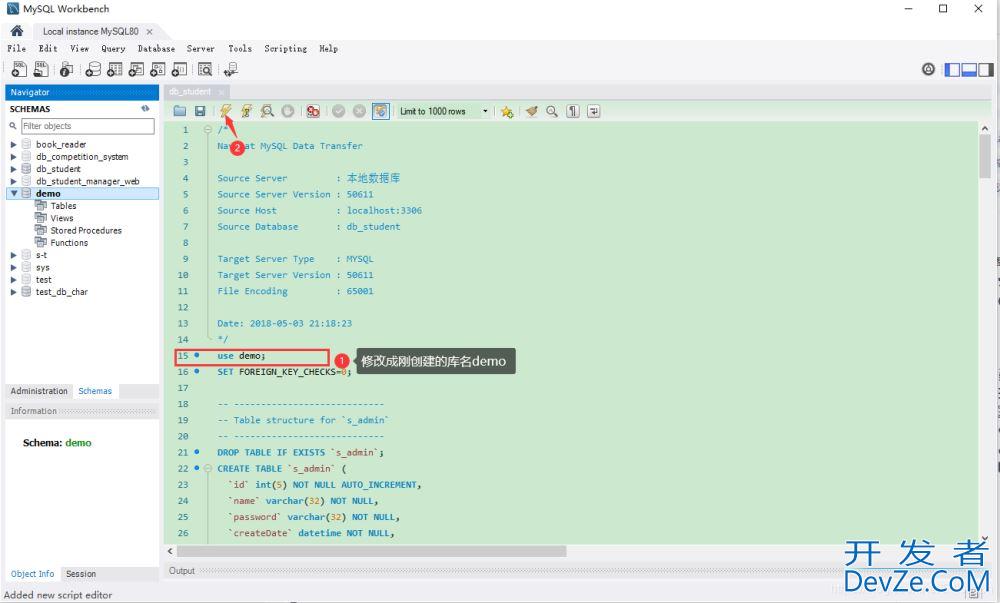Switch to the Administration tab
This screenshot has height=603, width=1000.
coord(39,391)
